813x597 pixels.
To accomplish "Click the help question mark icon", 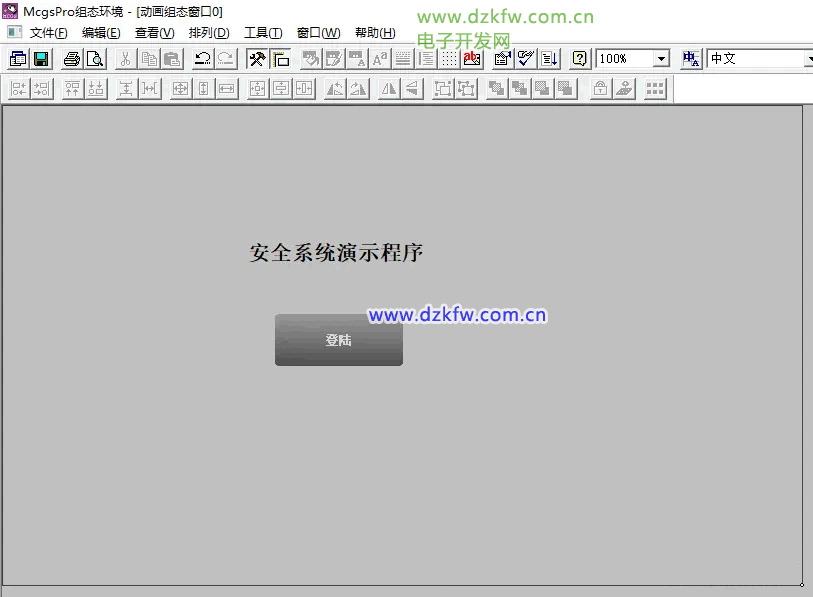I will (579, 59).
